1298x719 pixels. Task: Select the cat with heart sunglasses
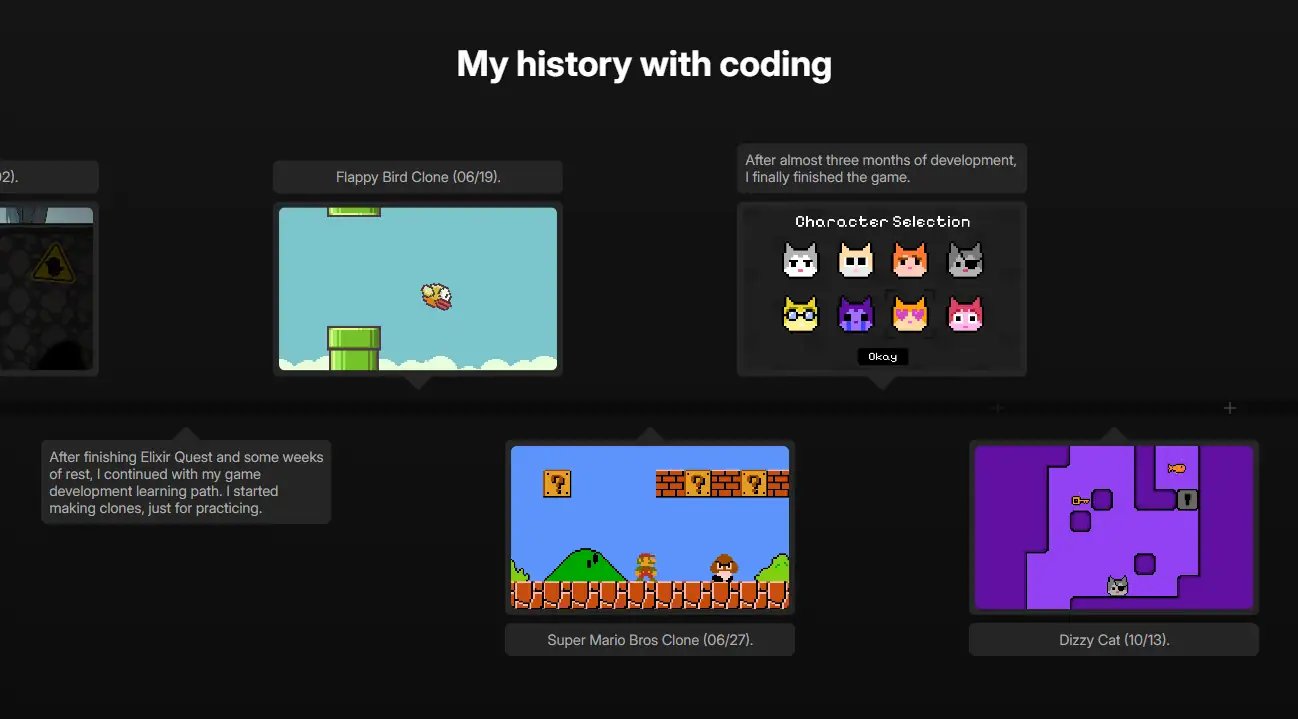click(910, 312)
